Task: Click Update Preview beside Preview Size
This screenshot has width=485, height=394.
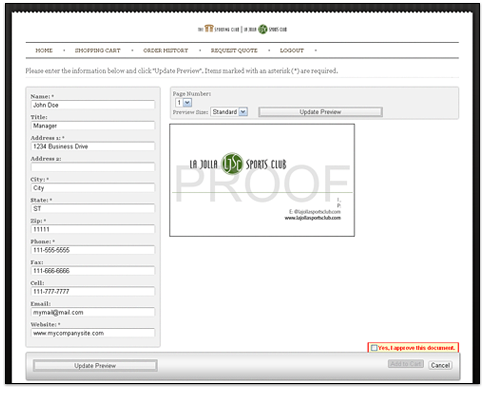Action: click(x=320, y=112)
